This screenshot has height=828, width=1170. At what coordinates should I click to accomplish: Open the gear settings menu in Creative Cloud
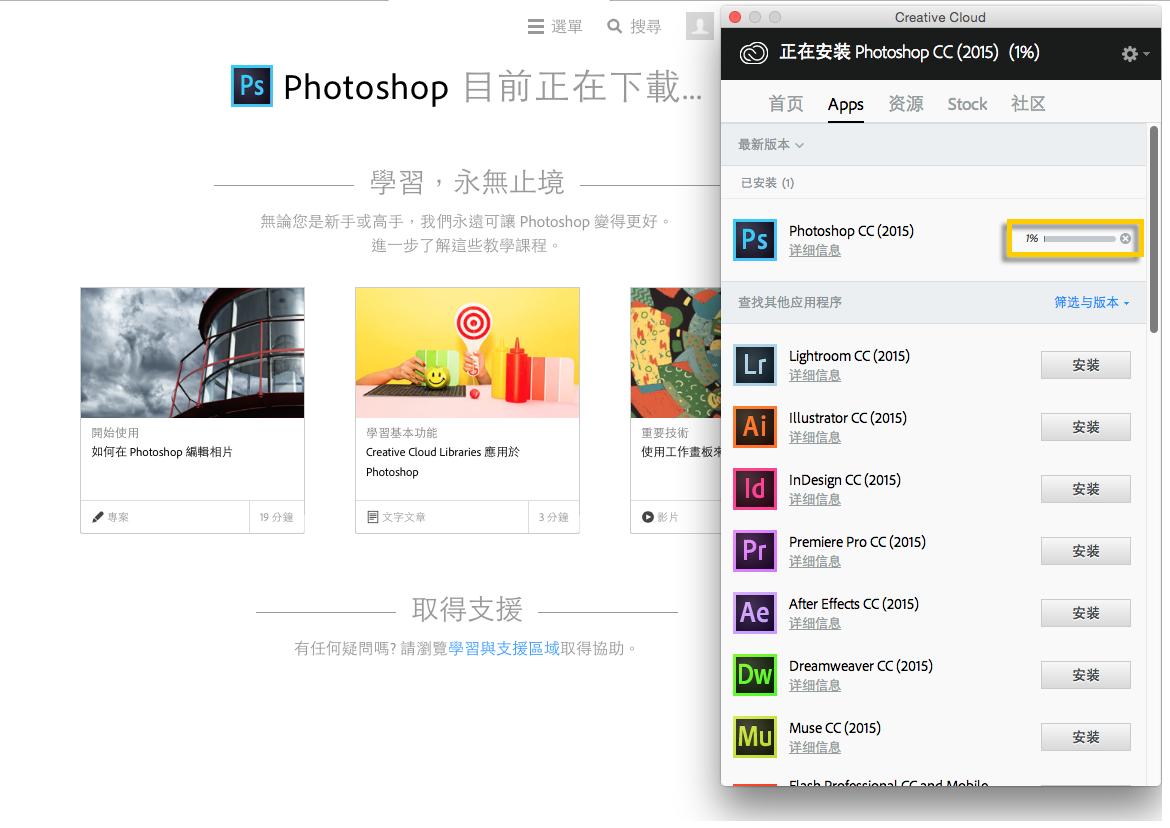pos(1134,54)
